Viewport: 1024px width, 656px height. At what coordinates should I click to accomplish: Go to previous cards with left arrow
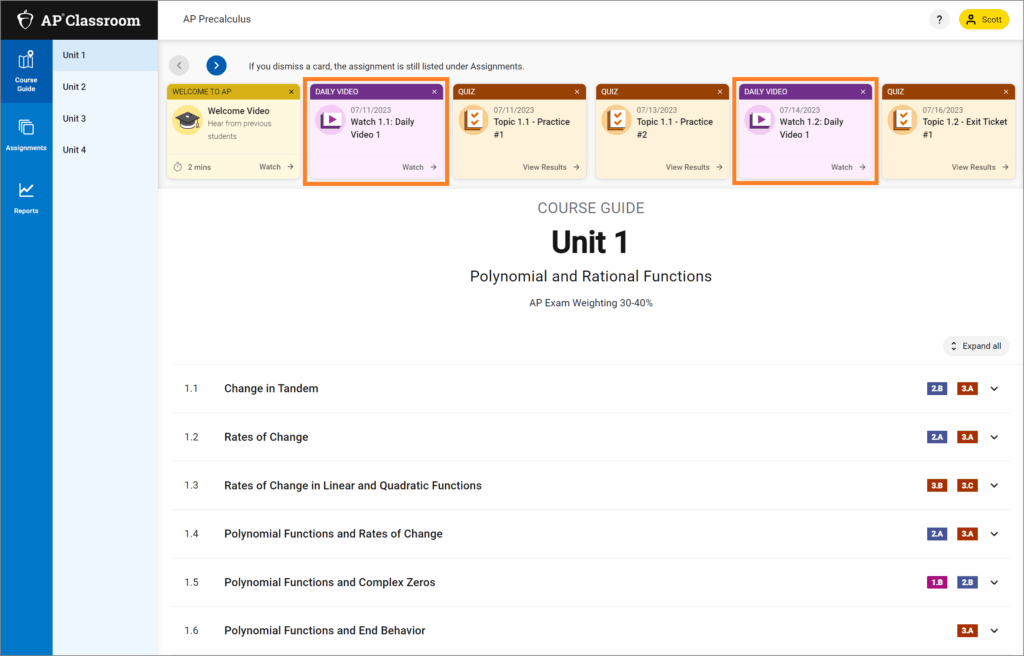point(179,65)
